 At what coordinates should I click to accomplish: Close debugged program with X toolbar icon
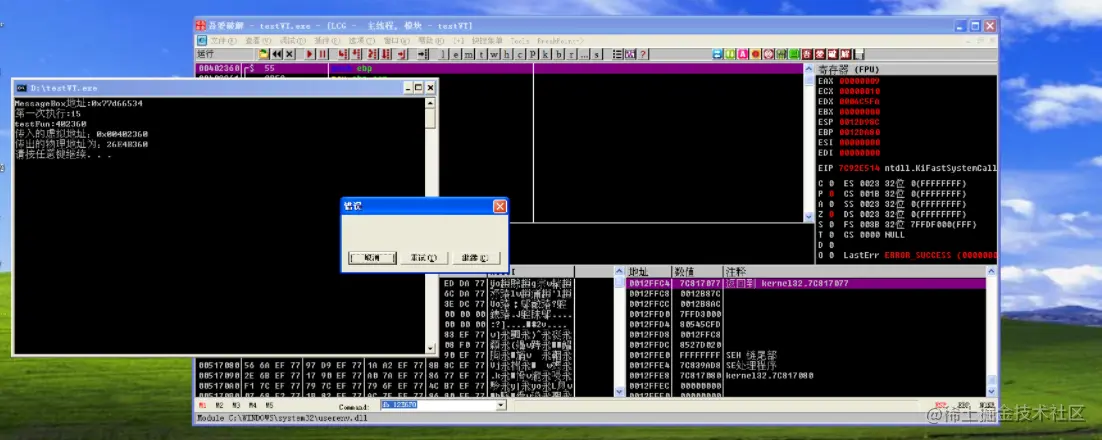(289, 54)
